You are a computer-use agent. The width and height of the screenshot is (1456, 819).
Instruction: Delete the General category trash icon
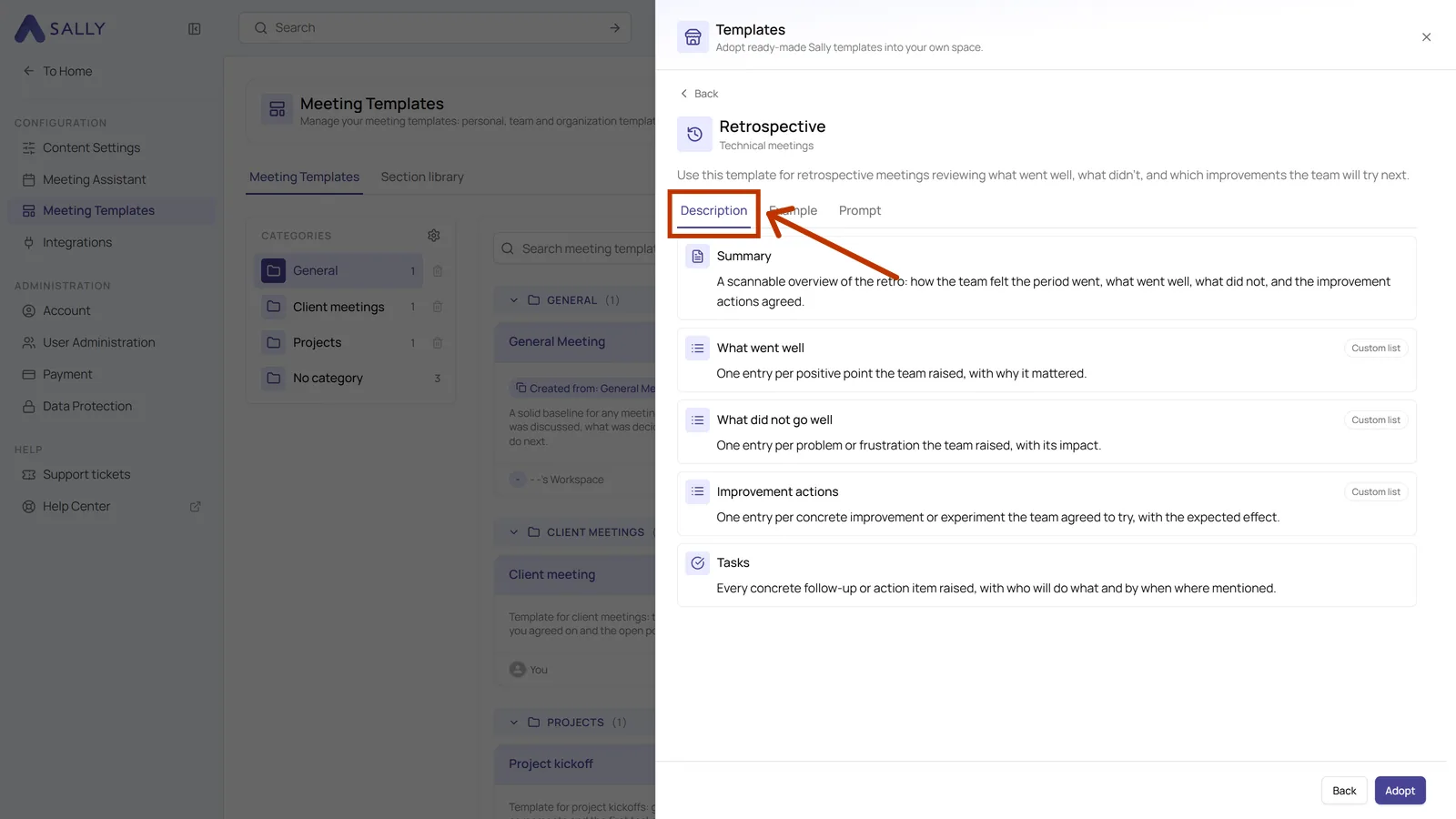(438, 271)
